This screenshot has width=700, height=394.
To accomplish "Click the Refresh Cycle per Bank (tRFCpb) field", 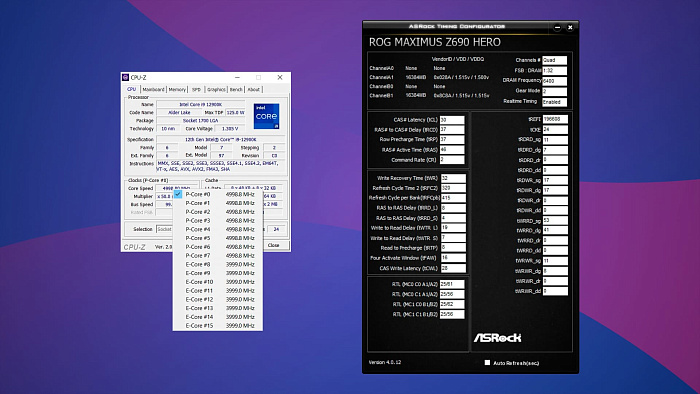I will click(x=453, y=198).
